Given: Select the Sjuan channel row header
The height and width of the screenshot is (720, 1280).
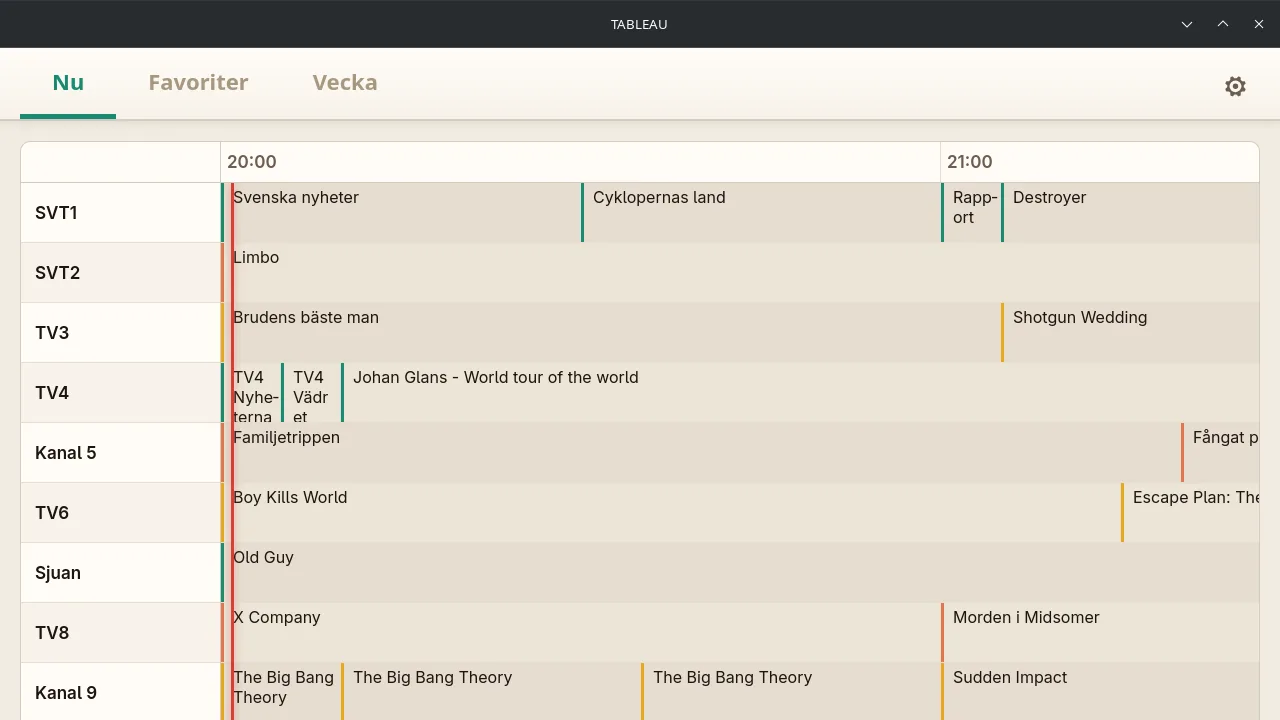Looking at the screenshot, I should tap(121, 572).
